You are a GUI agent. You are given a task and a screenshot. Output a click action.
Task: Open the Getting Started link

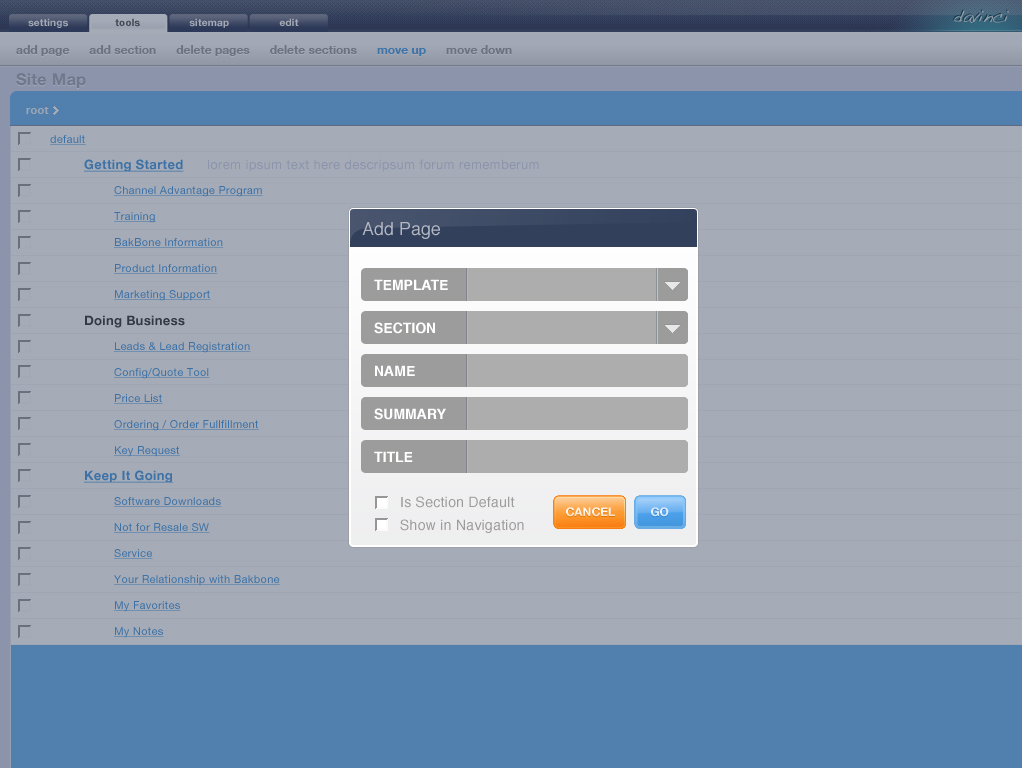(134, 164)
